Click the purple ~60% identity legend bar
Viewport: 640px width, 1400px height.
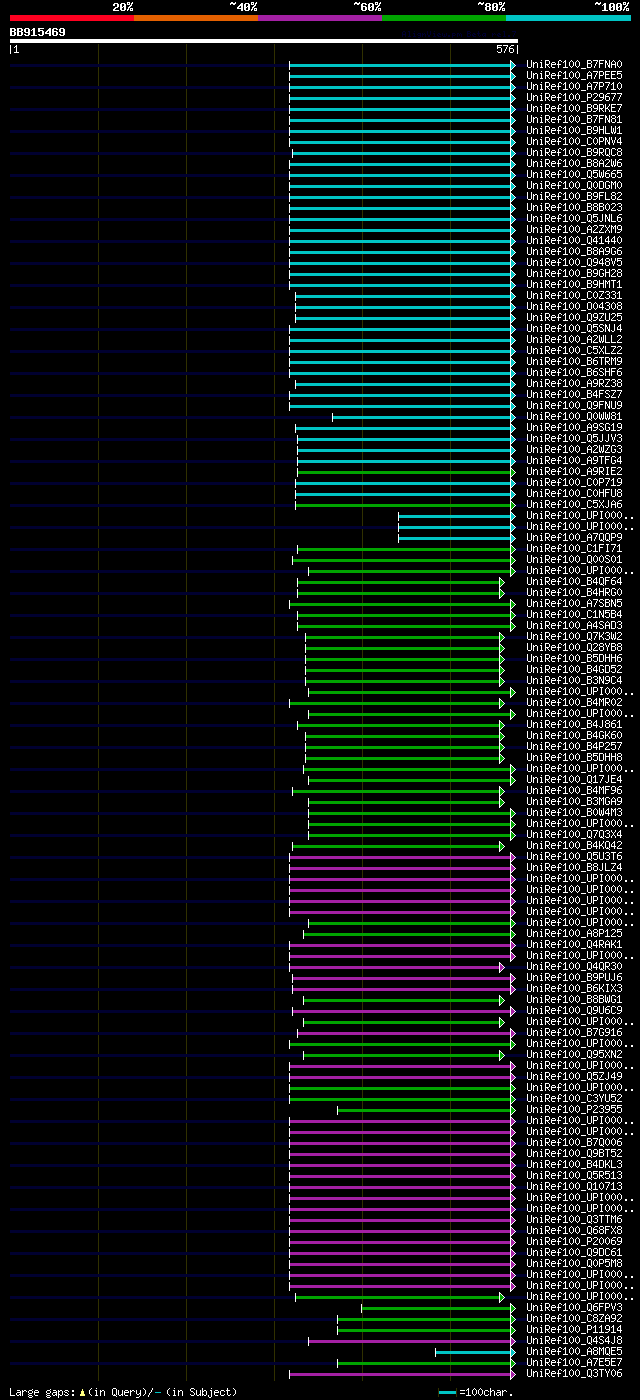(x=319, y=18)
